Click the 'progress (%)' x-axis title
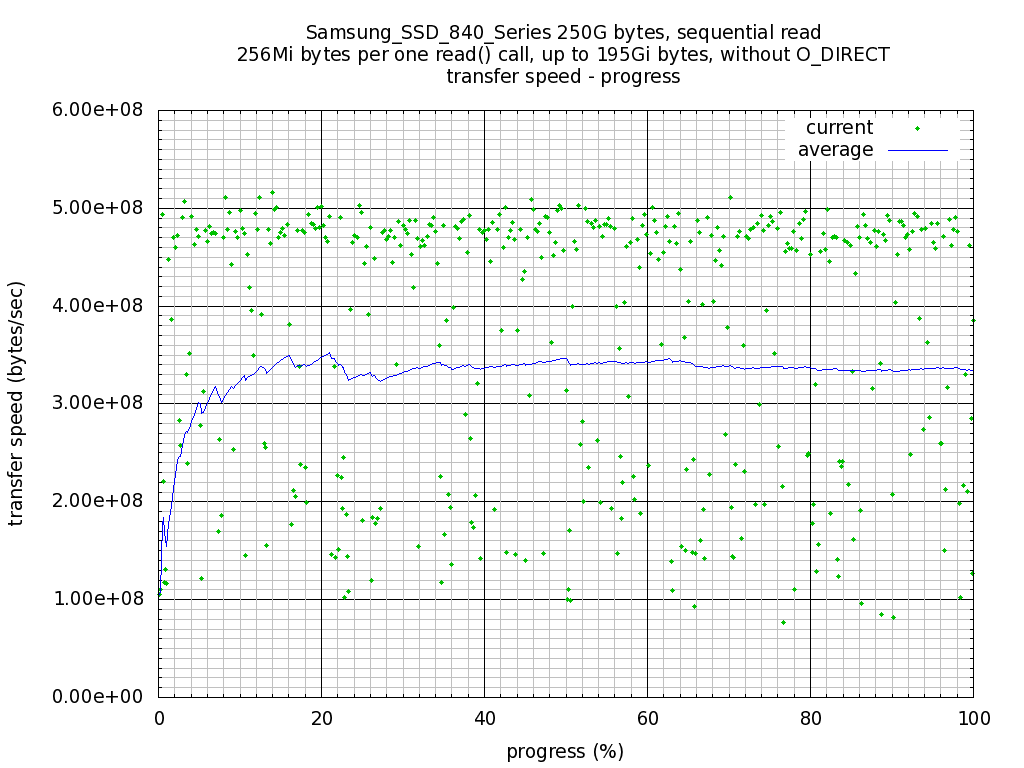The height and width of the screenshot is (768, 1024). tap(565, 752)
